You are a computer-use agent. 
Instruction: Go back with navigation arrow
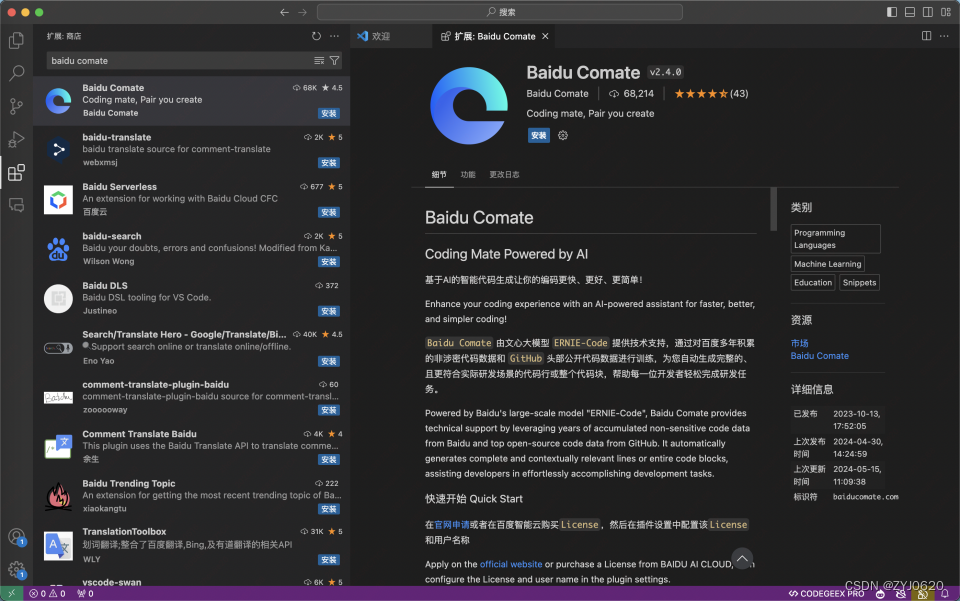point(284,12)
